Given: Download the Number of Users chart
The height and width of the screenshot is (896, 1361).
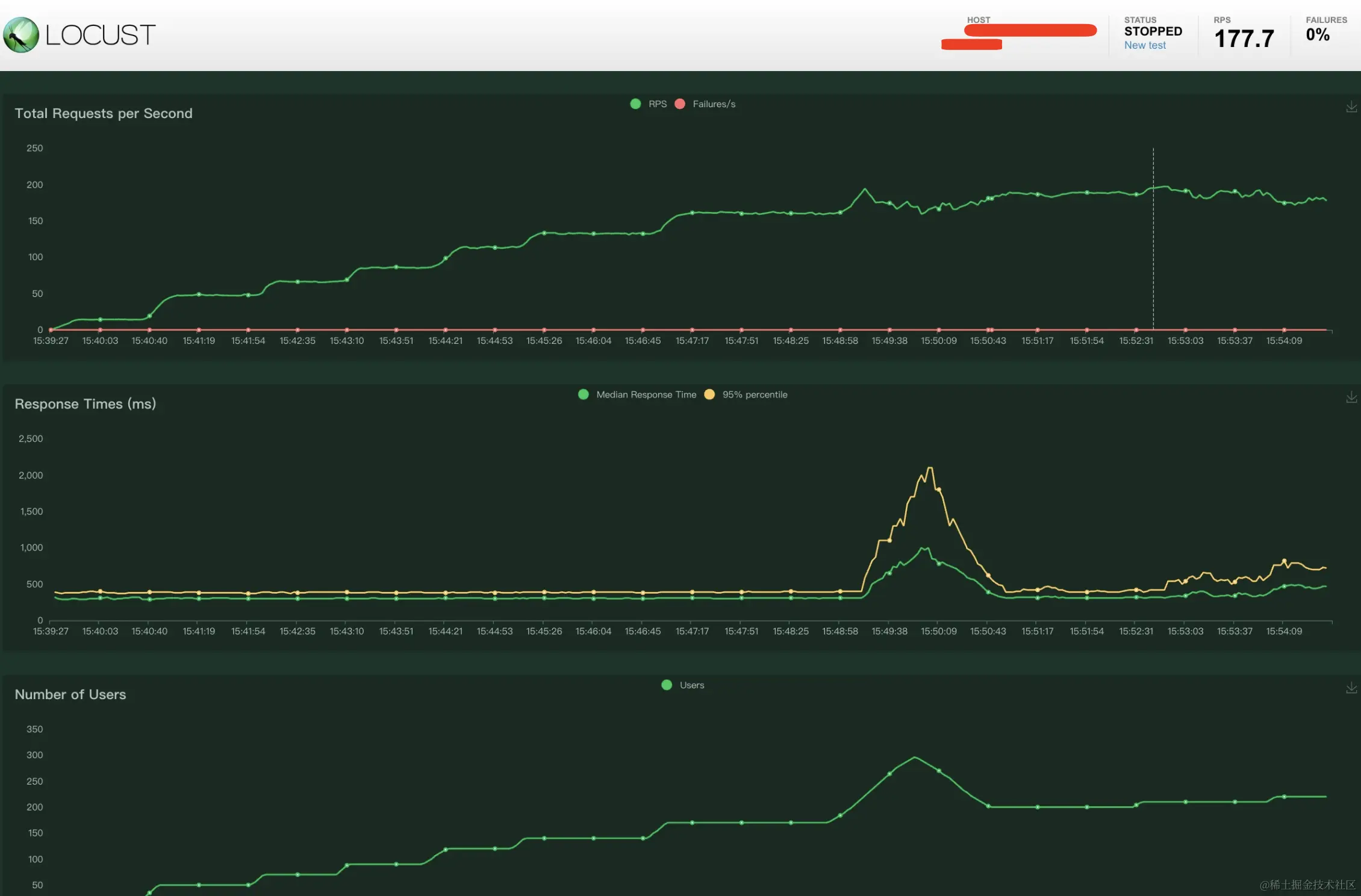Looking at the screenshot, I should coord(1351,688).
